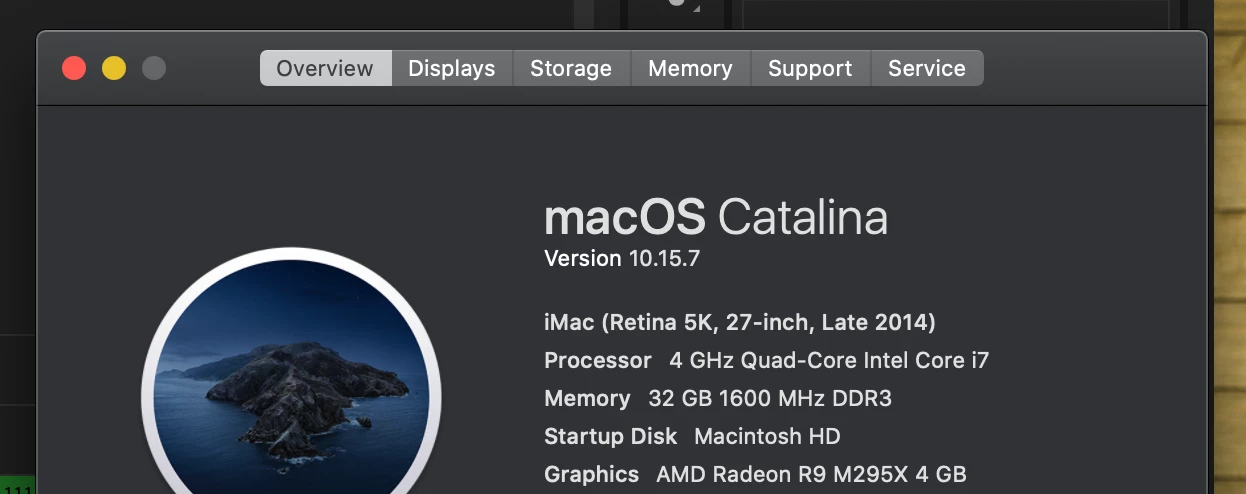Minimize window with the yellow button
This screenshot has height=494, width=1246.
click(114, 68)
